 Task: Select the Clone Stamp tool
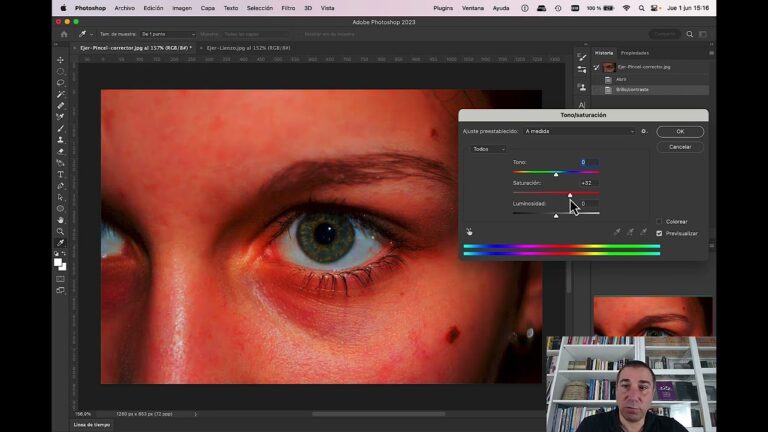click(x=60, y=140)
